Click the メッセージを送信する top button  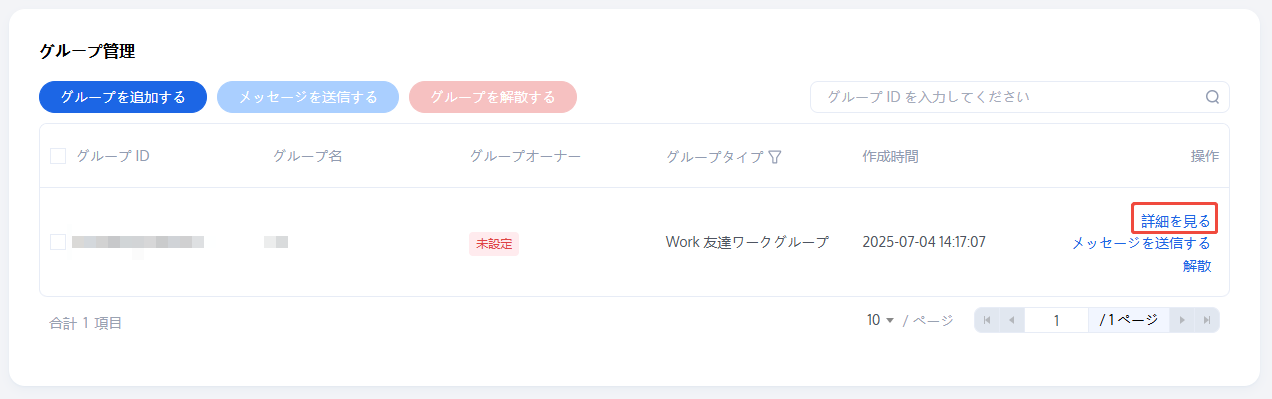[308, 97]
